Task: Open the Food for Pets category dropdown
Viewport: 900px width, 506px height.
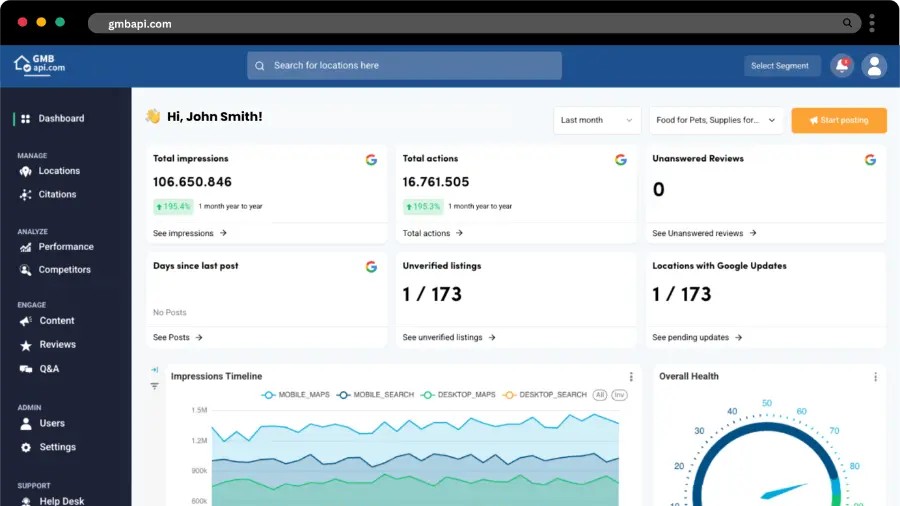Action: pyautogui.click(x=716, y=120)
